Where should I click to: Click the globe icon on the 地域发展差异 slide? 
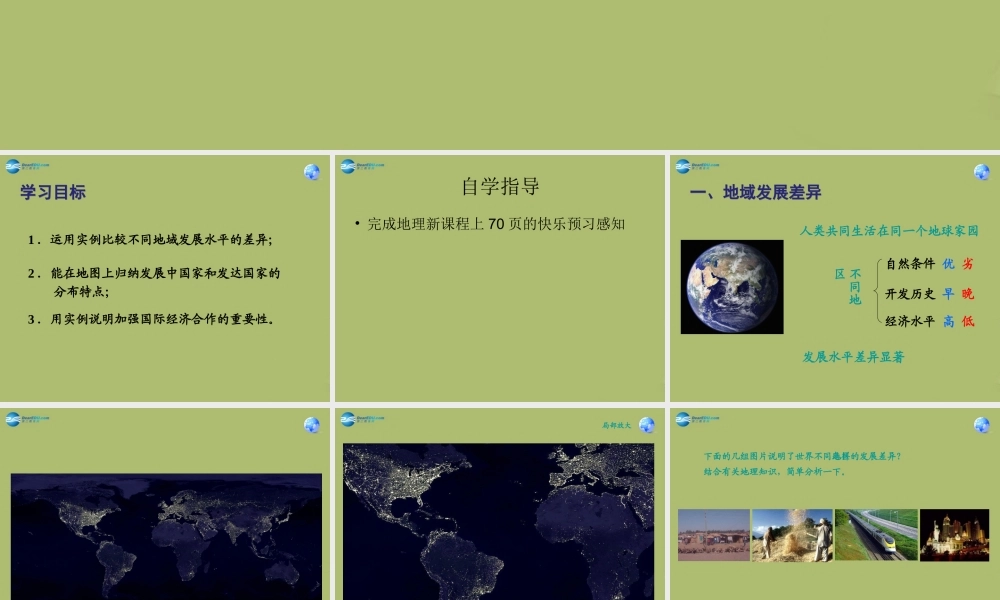tap(982, 172)
